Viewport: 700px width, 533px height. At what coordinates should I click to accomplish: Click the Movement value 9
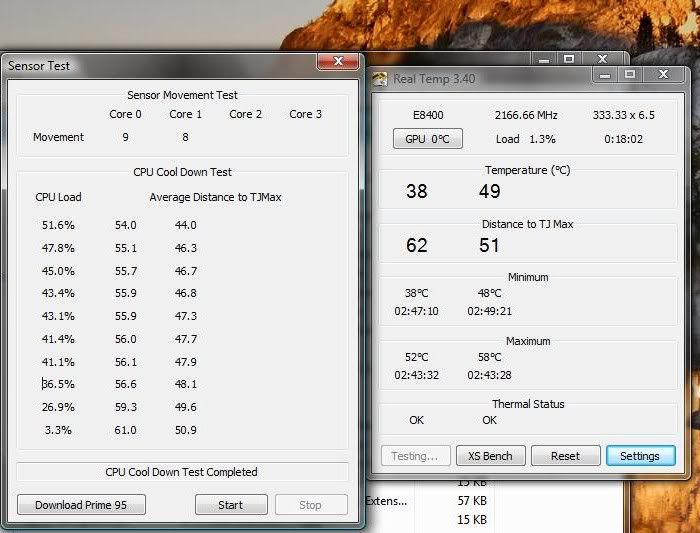point(125,137)
